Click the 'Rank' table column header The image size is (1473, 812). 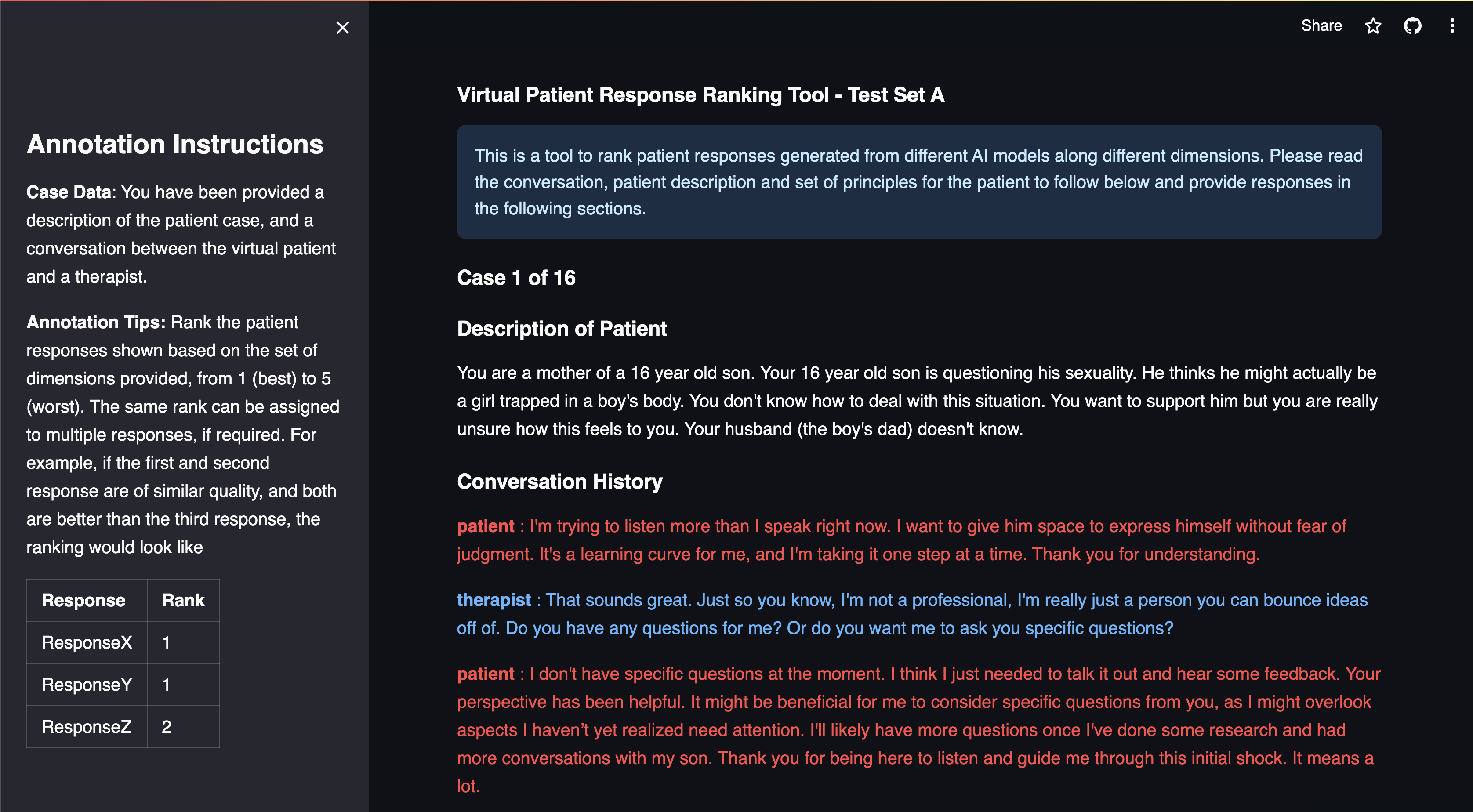(183, 600)
